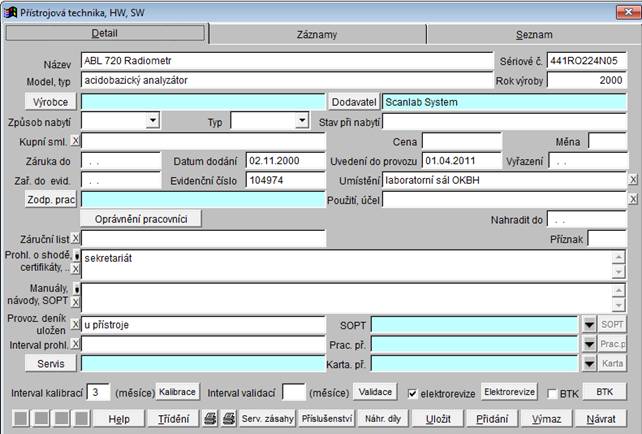The height and width of the screenshot is (434, 642).
Task: Click into the Cena input field
Action: click(x=461, y=141)
